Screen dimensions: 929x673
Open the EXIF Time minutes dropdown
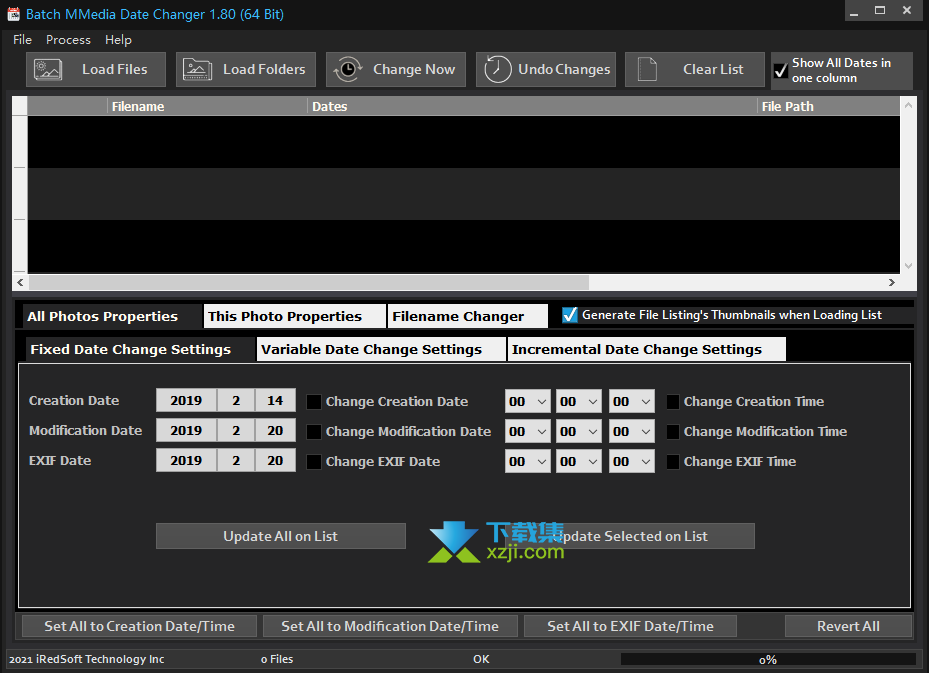(x=579, y=461)
